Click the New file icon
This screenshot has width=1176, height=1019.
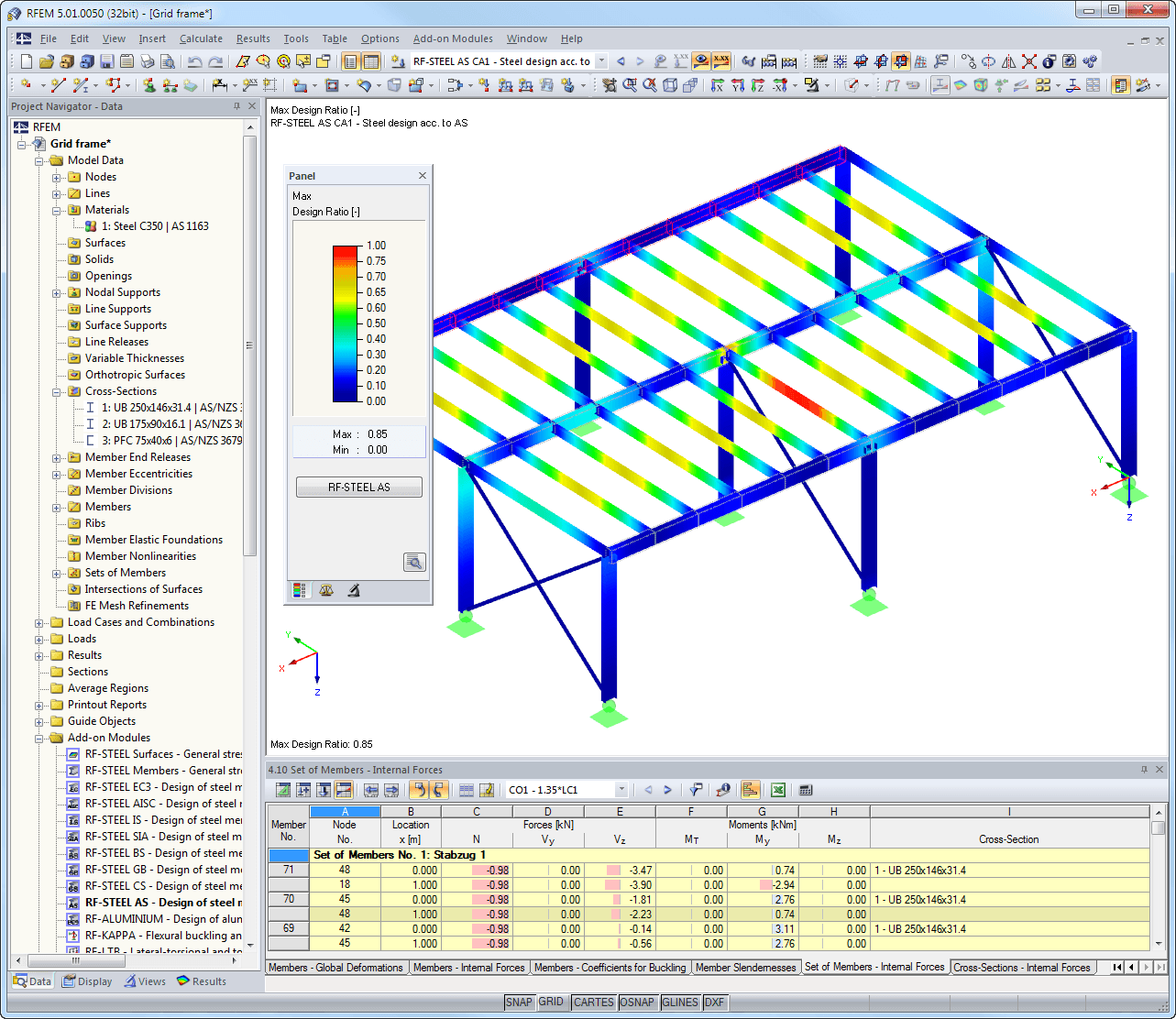pyautogui.click(x=27, y=61)
